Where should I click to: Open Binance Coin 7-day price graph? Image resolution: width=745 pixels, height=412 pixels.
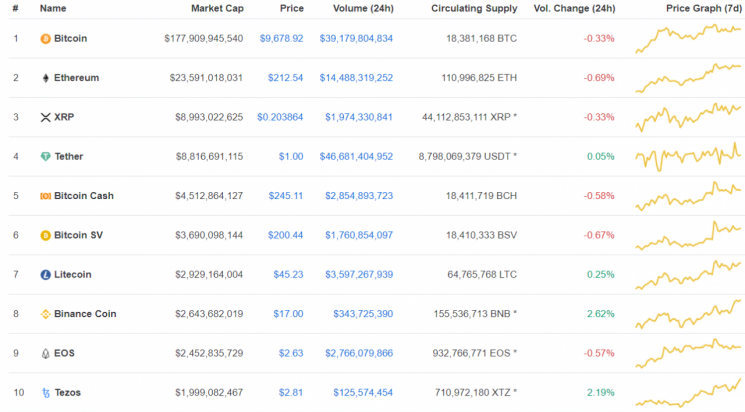[688, 314]
